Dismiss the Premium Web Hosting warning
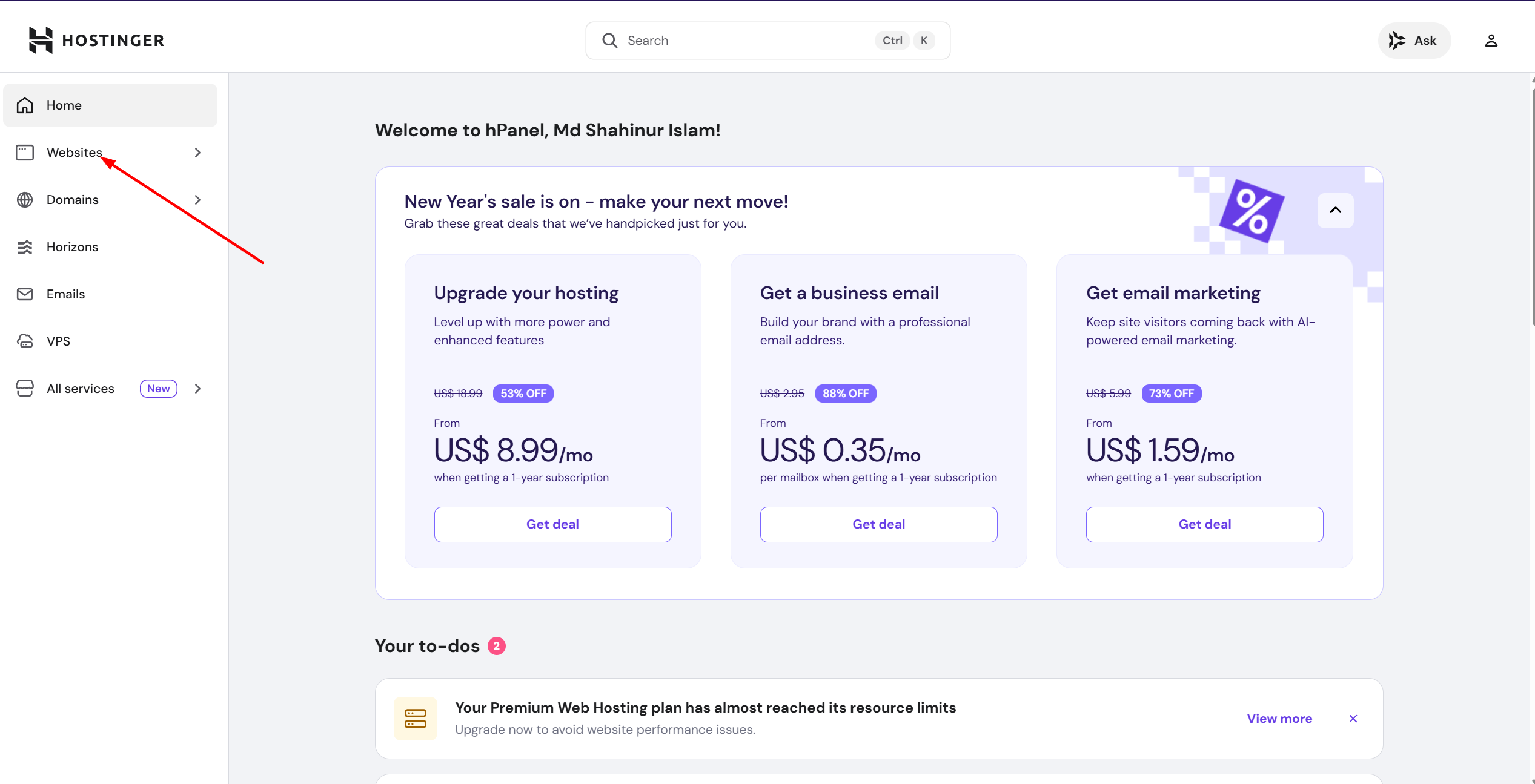1535x784 pixels. point(1353,718)
